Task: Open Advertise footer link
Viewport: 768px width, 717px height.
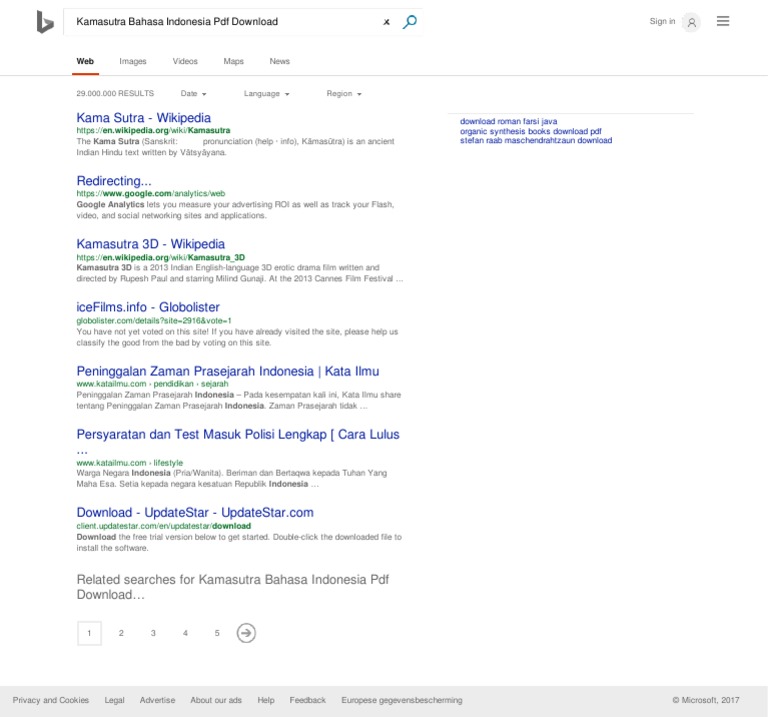Action: coord(157,700)
